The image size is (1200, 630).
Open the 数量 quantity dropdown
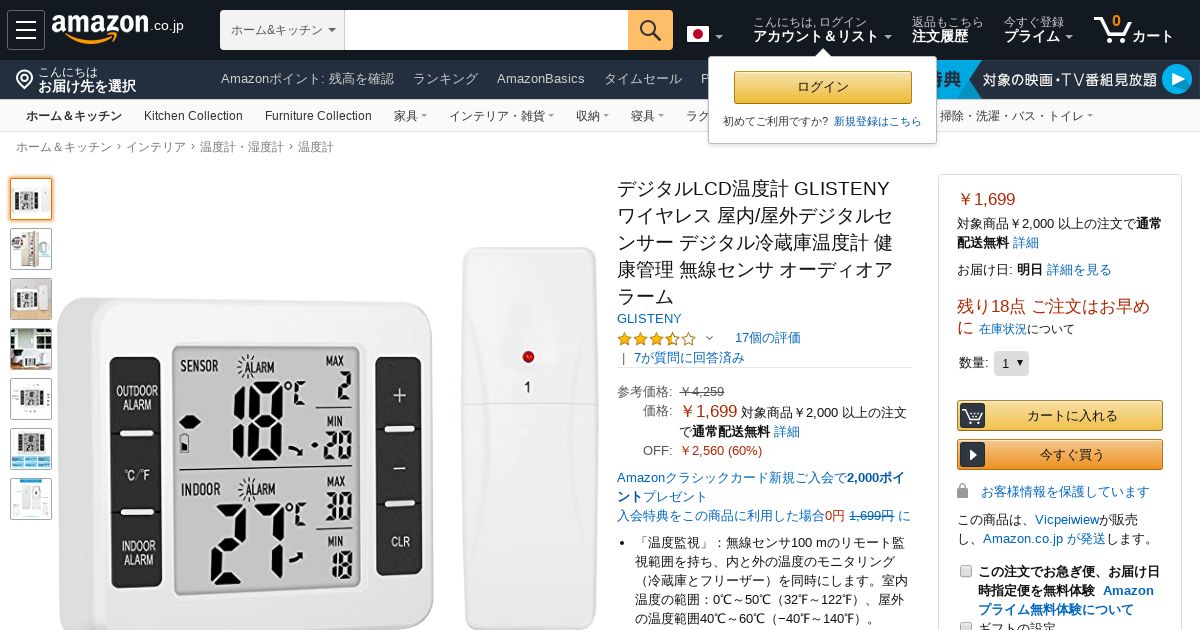[1011, 363]
